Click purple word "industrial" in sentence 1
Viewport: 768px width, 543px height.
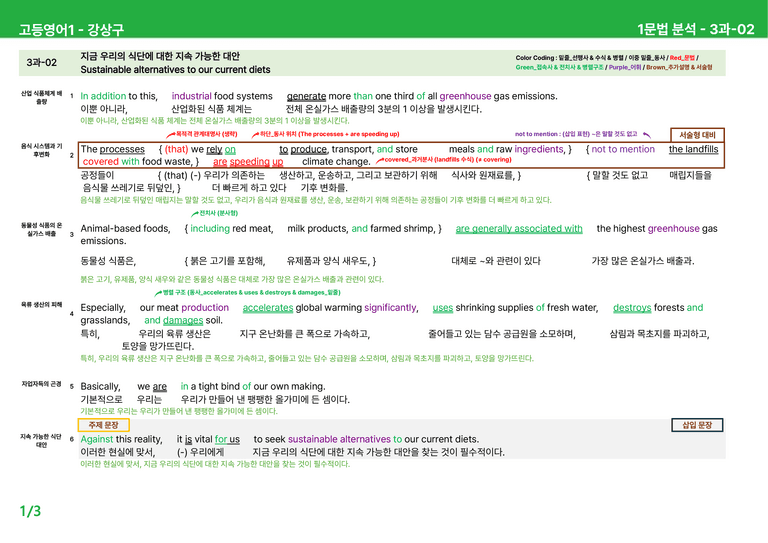pyautogui.click(x=192, y=96)
